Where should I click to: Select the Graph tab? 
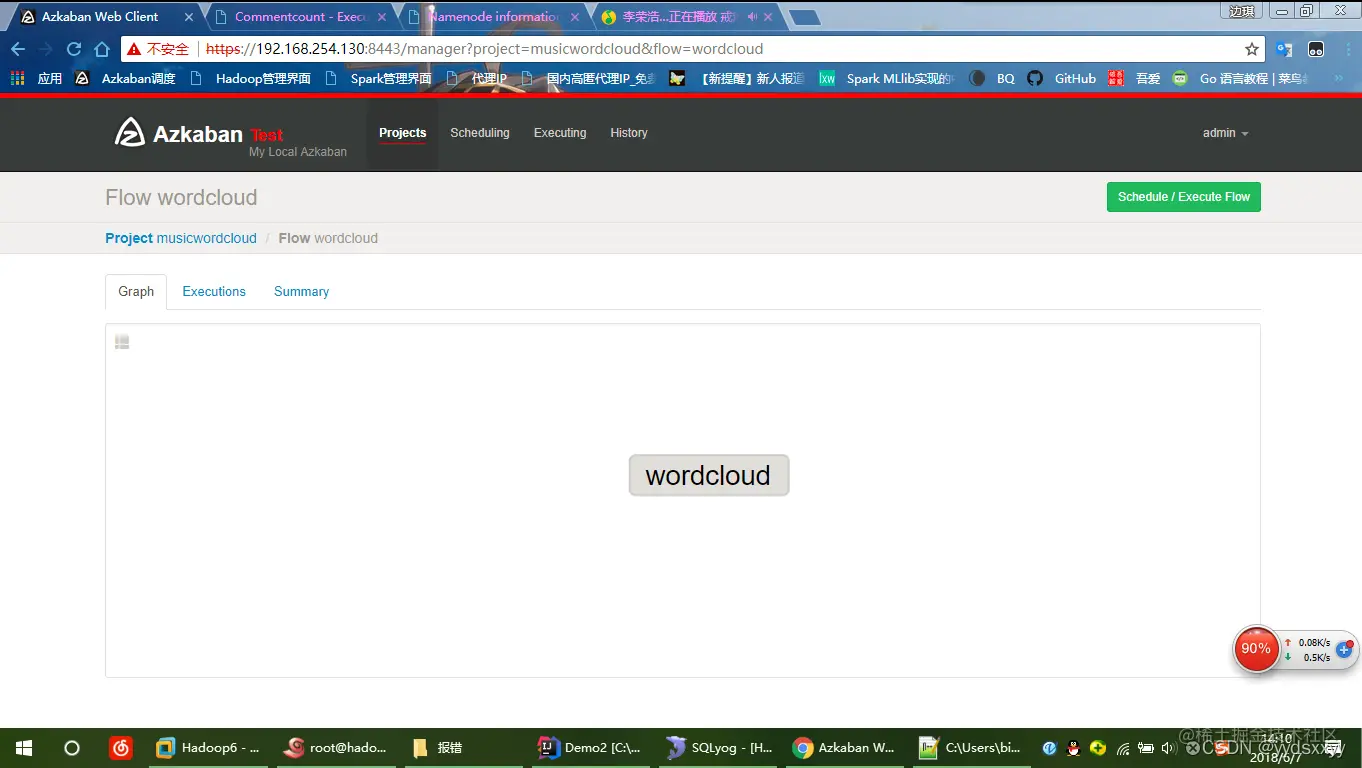[x=136, y=291]
